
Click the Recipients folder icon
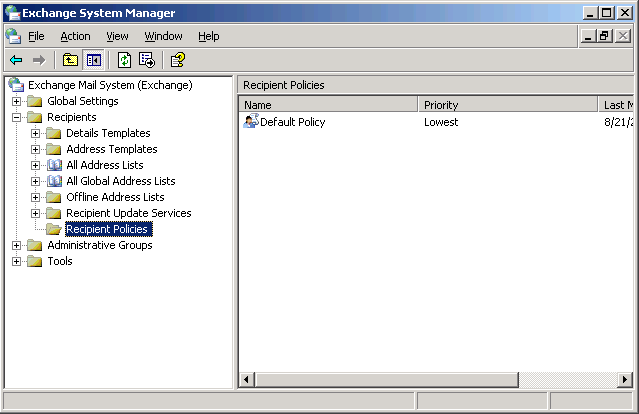coord(35,117)
